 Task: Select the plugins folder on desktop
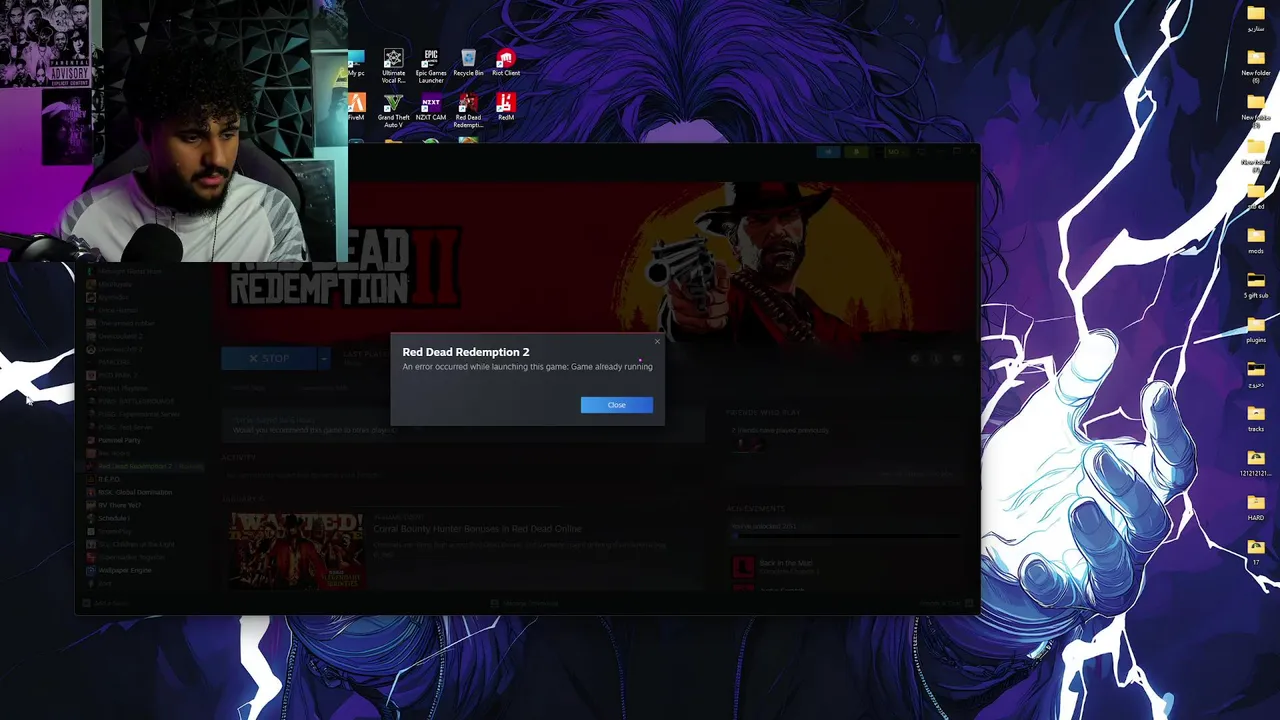click(x=1256, y=329)
